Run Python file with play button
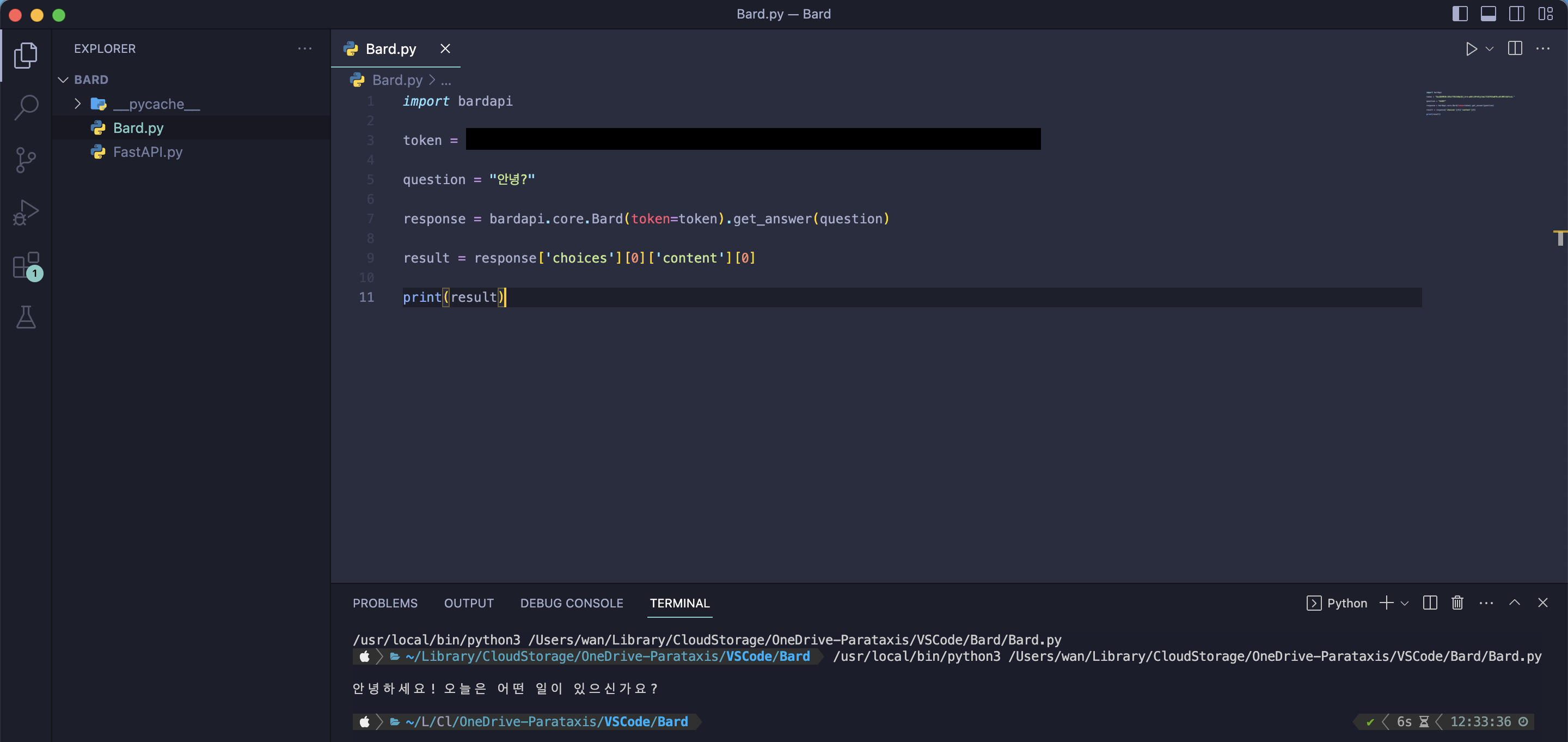 [x=1471, y=48]
